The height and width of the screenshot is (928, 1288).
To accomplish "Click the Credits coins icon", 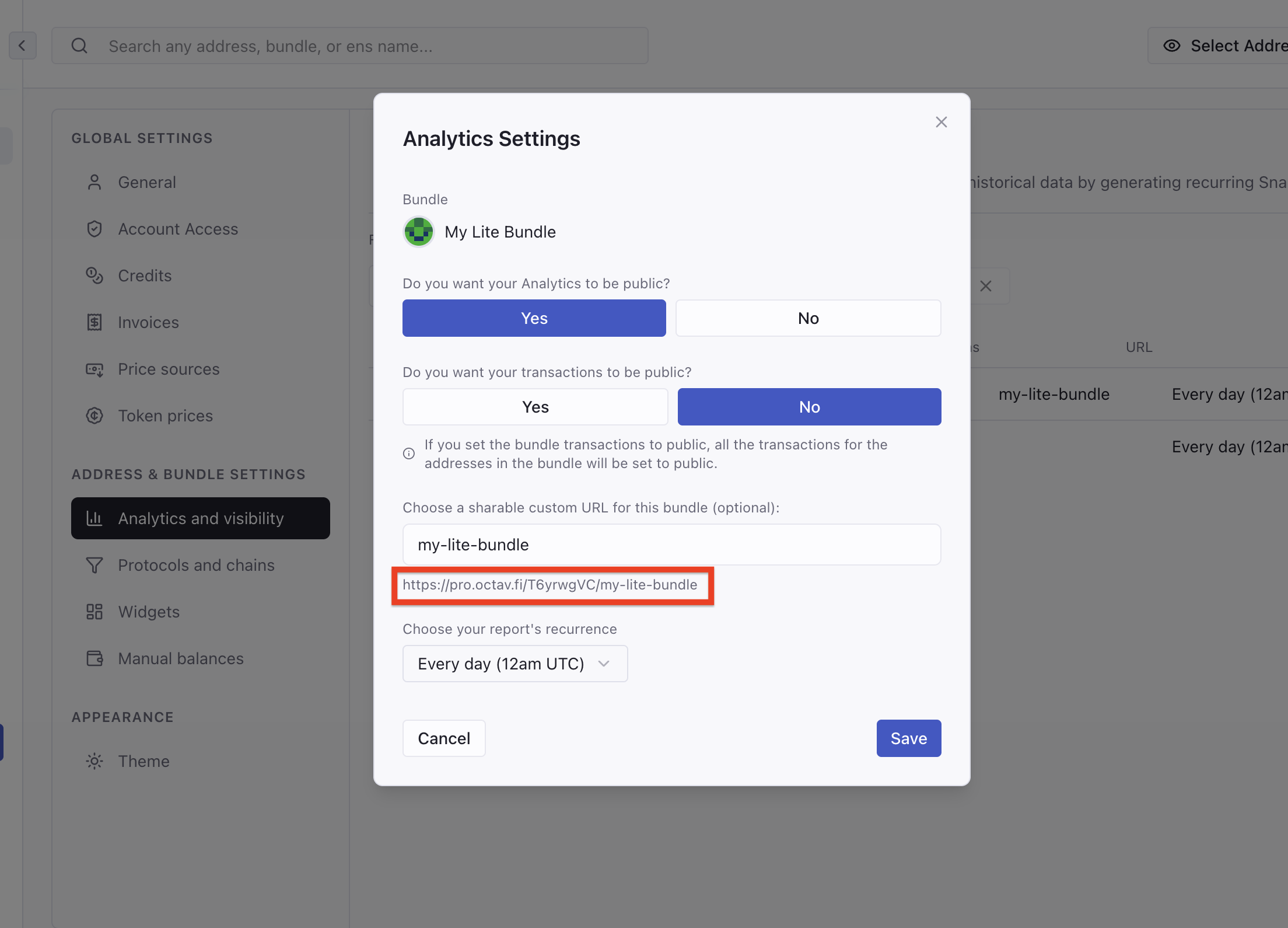I will (94, 275).
